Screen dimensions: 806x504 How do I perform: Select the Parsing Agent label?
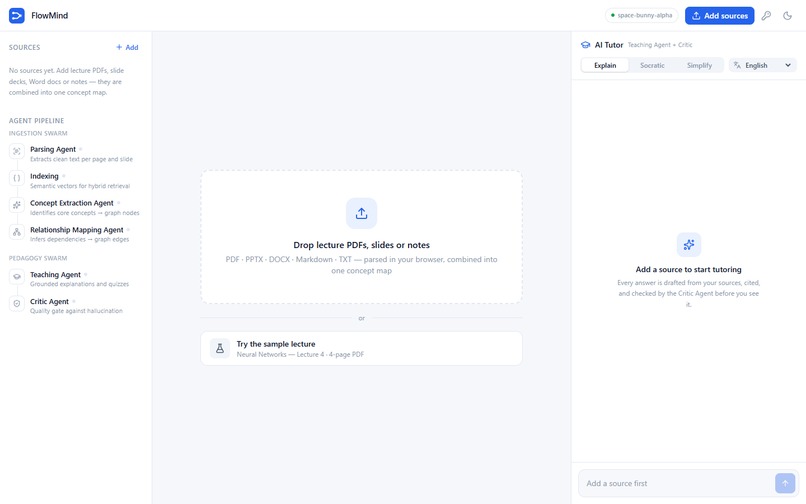53,149
